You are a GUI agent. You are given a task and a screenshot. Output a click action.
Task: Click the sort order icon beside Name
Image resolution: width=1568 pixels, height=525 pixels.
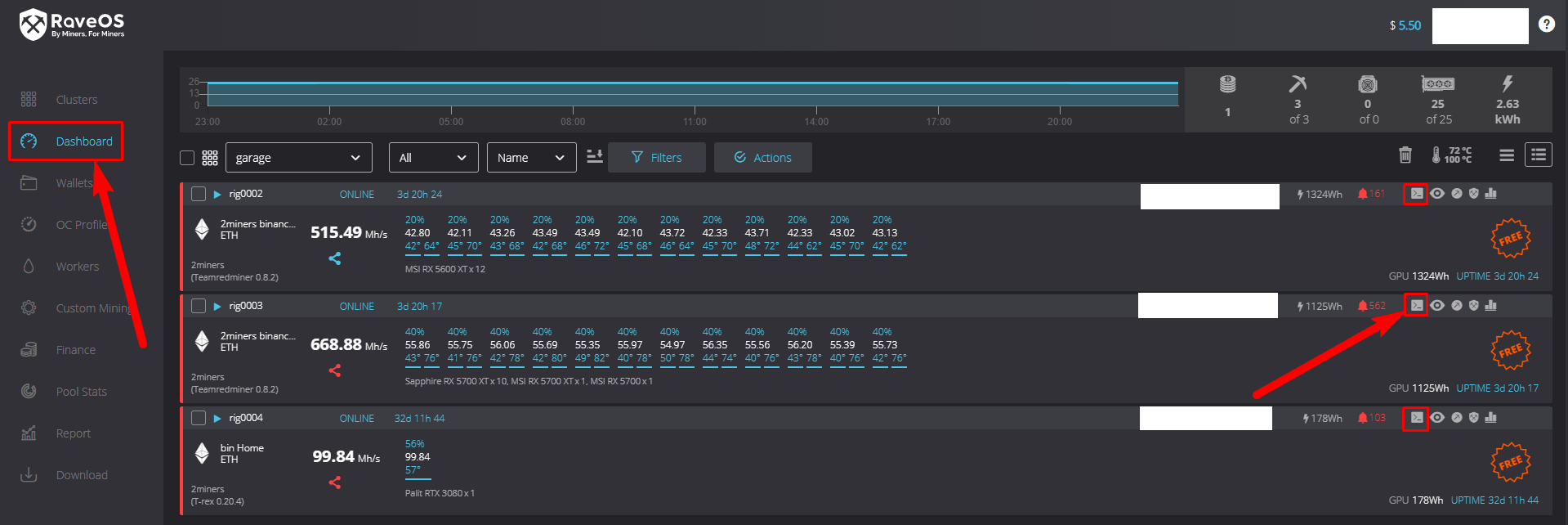click(x=595, y=156)
